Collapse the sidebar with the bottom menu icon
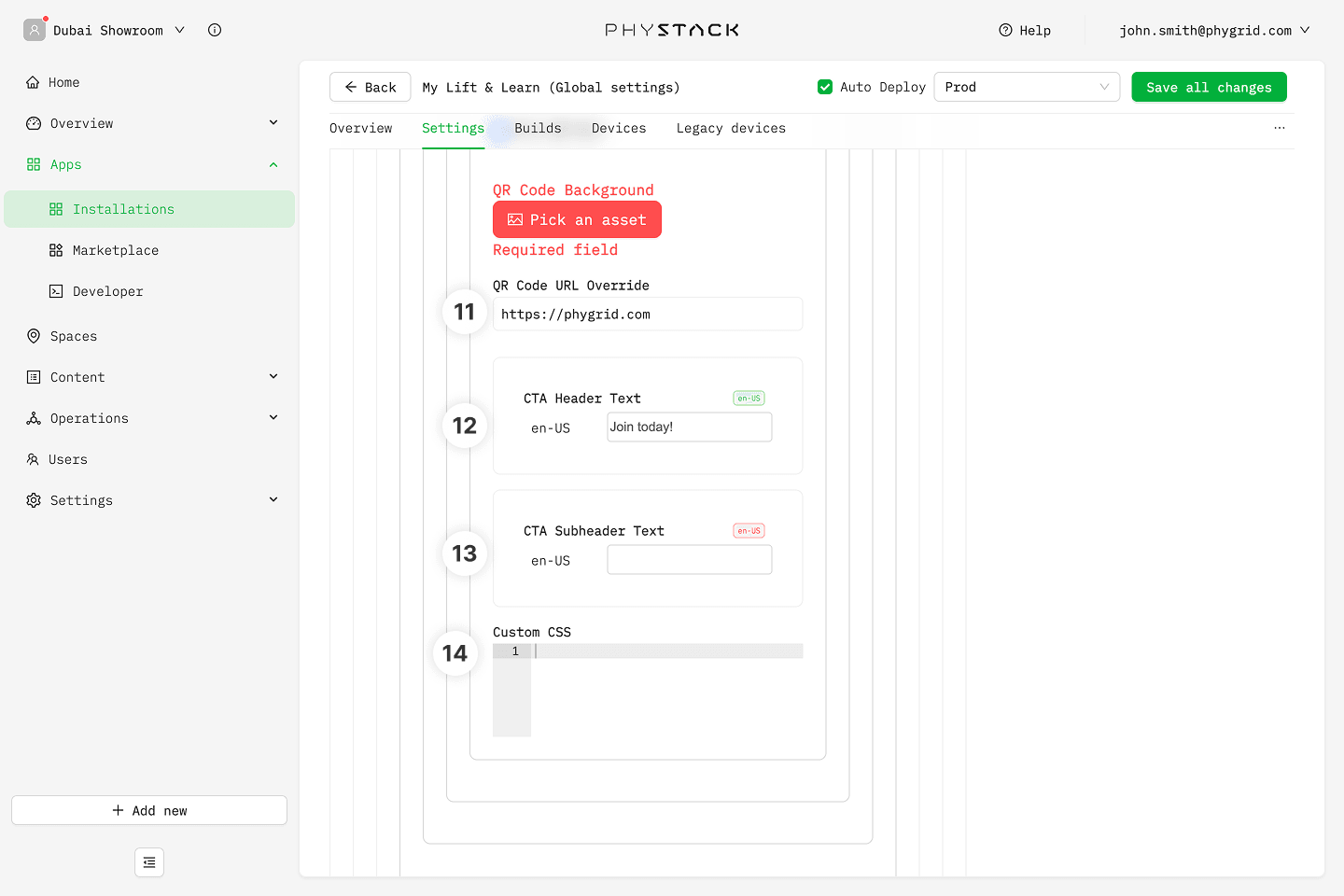Image resolution: width=1344 pixels, height=896 pixels. point(149,862)
